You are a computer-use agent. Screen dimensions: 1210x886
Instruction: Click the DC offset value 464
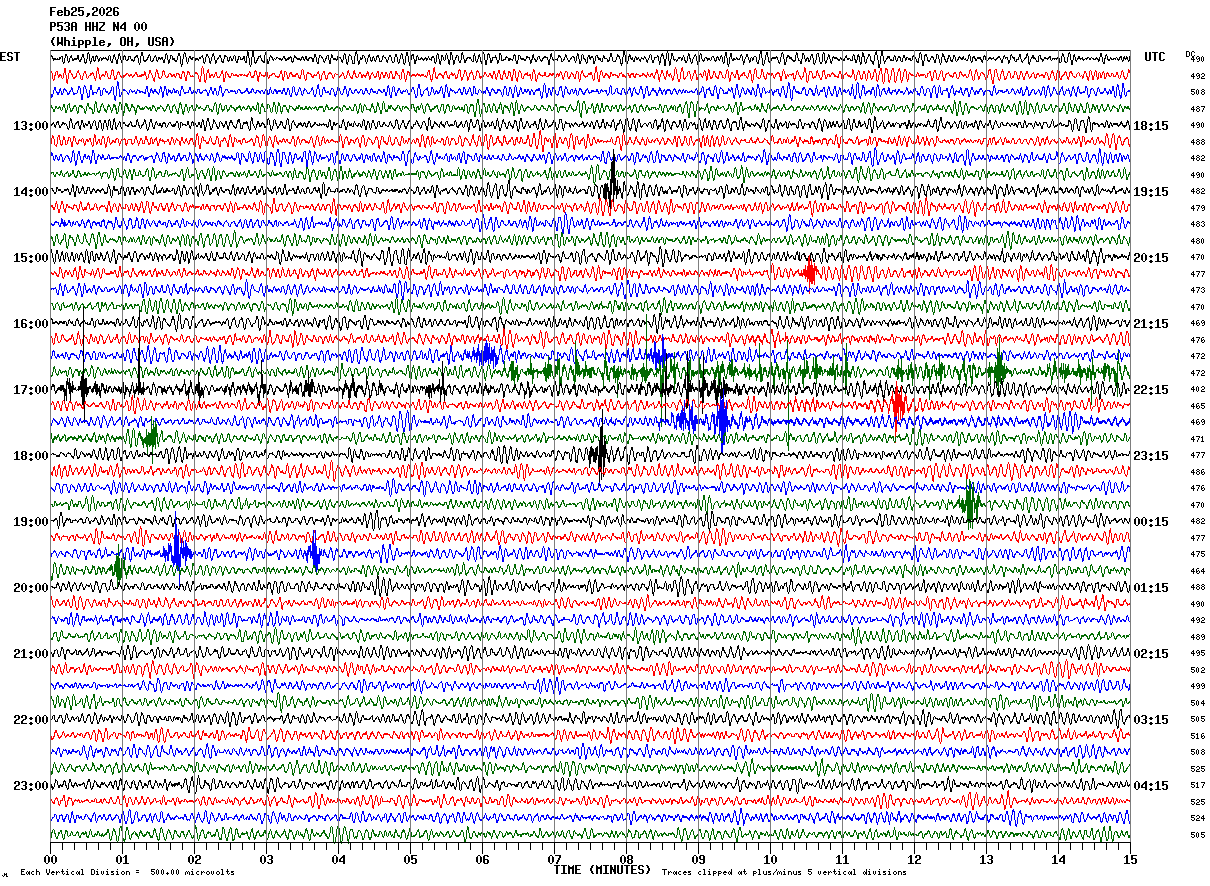tap(1197, 571)
